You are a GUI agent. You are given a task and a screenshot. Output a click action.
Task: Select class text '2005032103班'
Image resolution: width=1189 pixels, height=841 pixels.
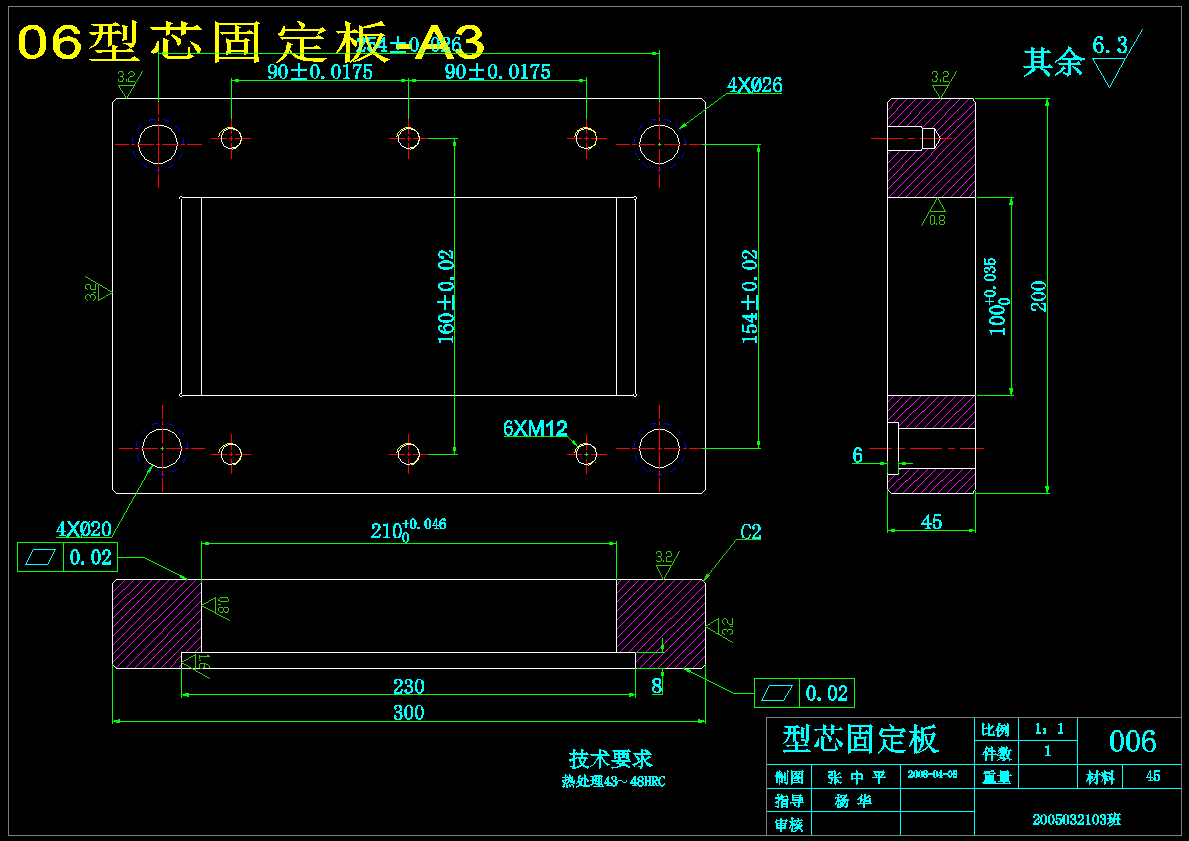pos(1077,819)
